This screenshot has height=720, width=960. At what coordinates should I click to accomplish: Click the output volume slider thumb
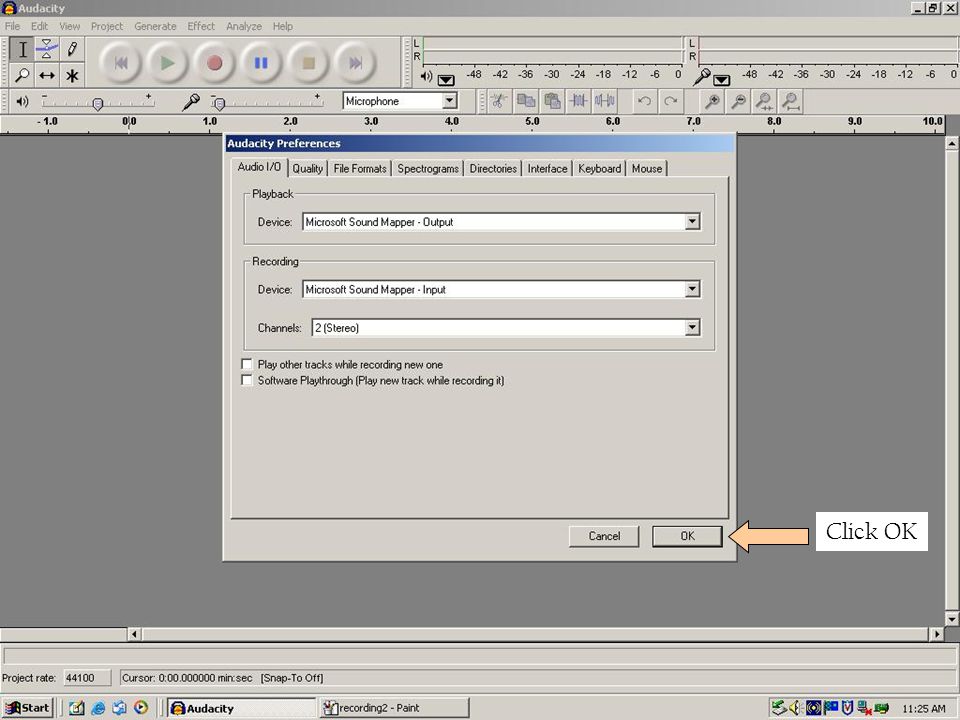(x=97, y=104)
